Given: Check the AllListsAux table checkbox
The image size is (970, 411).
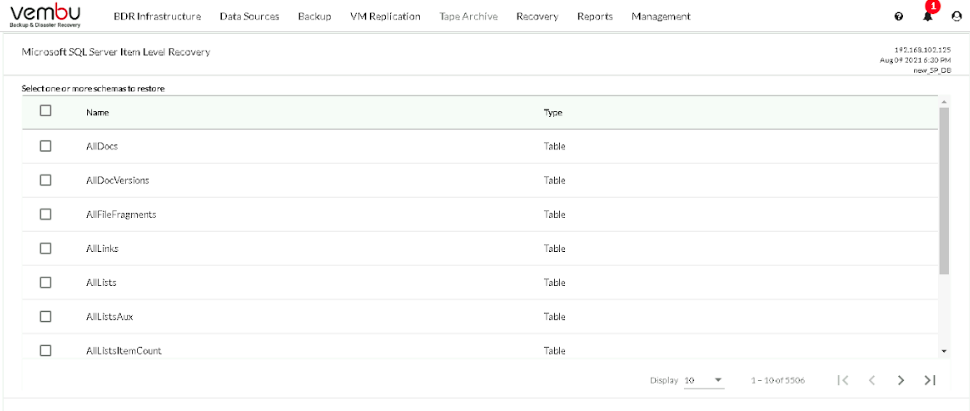Looking at the screenshot, I should point(45,316).
